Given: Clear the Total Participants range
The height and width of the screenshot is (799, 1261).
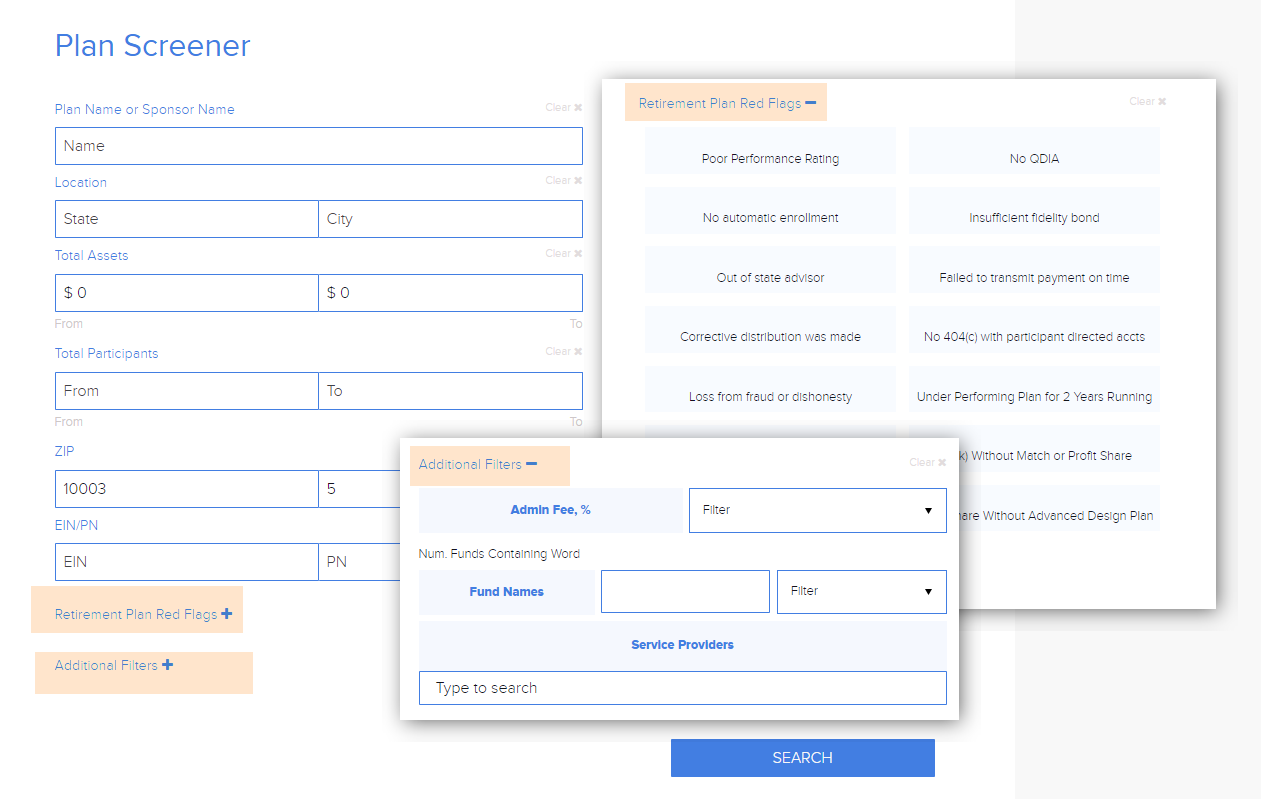Looking at the screenshot, I should click(563, 352).
